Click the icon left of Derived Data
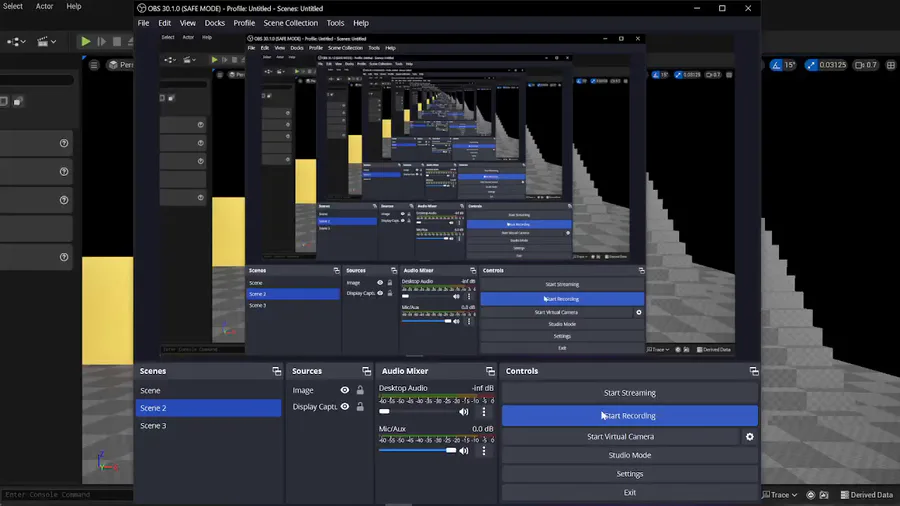Screen dimensions: 900x506 point(824,495)
